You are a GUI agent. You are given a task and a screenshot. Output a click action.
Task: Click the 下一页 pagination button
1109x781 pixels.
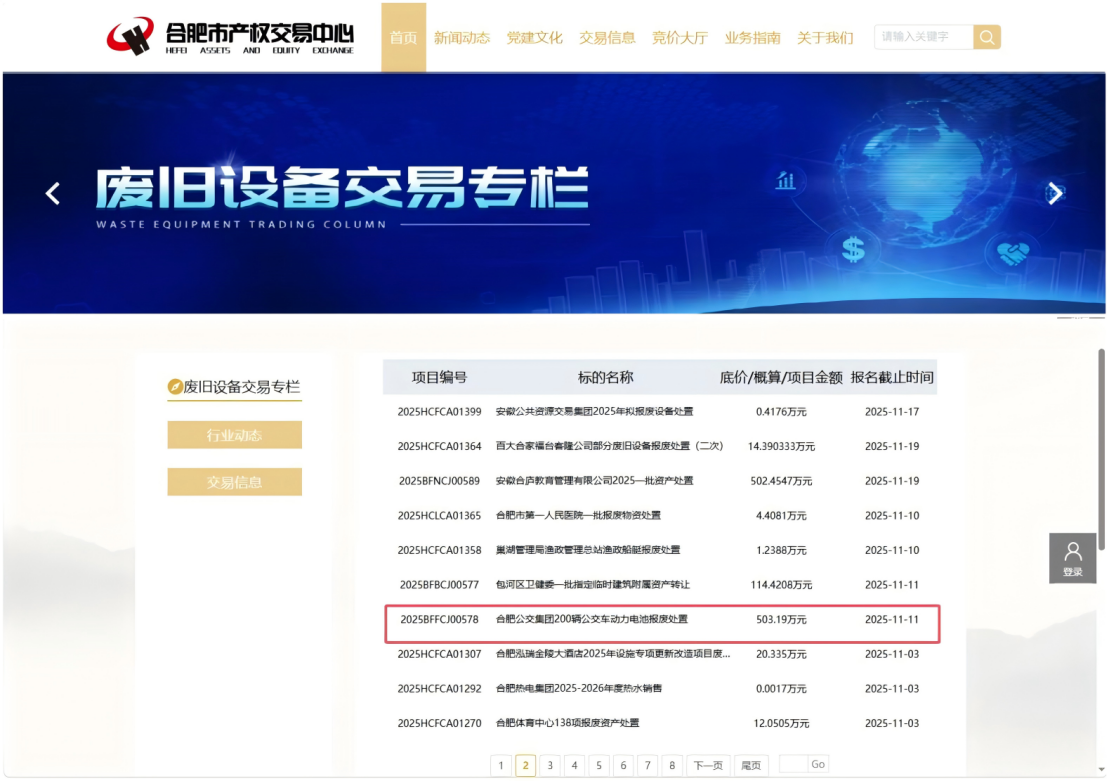[707, 765]
